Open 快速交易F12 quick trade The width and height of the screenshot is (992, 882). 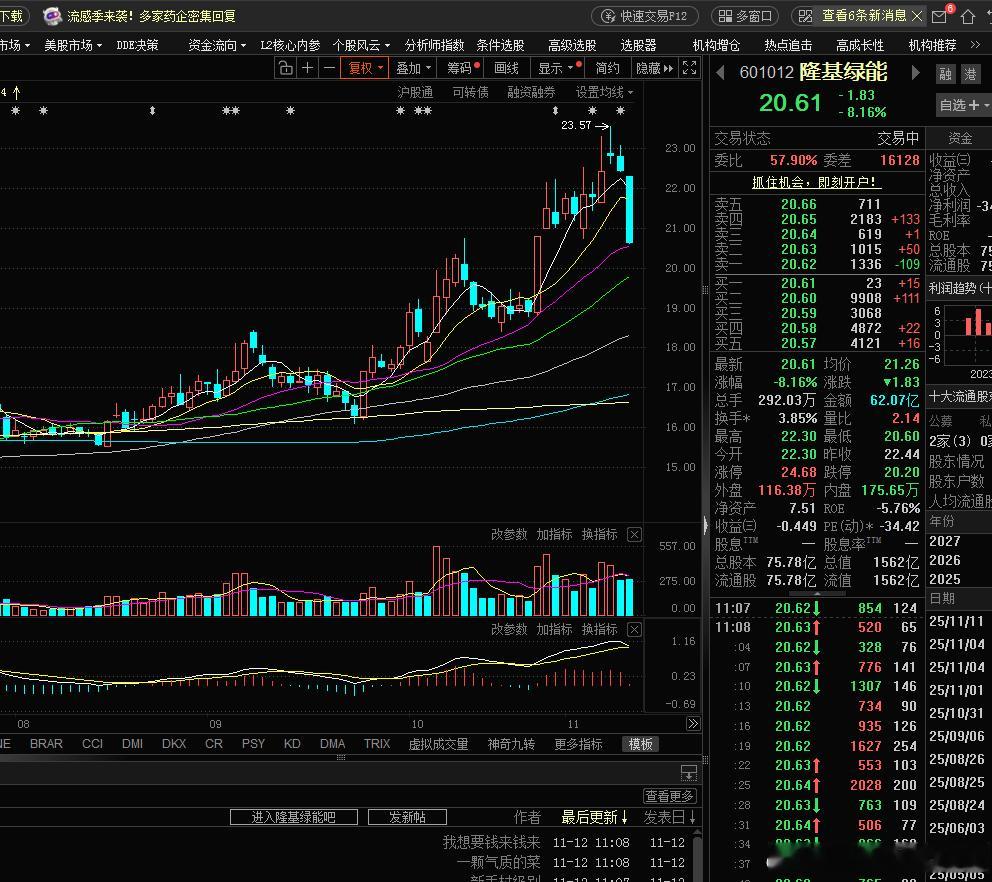(645, 16)
